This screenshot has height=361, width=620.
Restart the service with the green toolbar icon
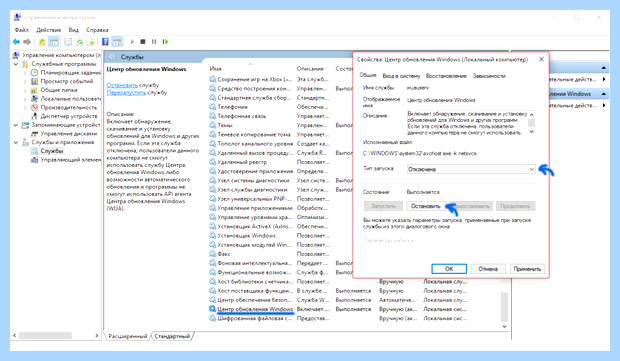[x=165, y=42]
